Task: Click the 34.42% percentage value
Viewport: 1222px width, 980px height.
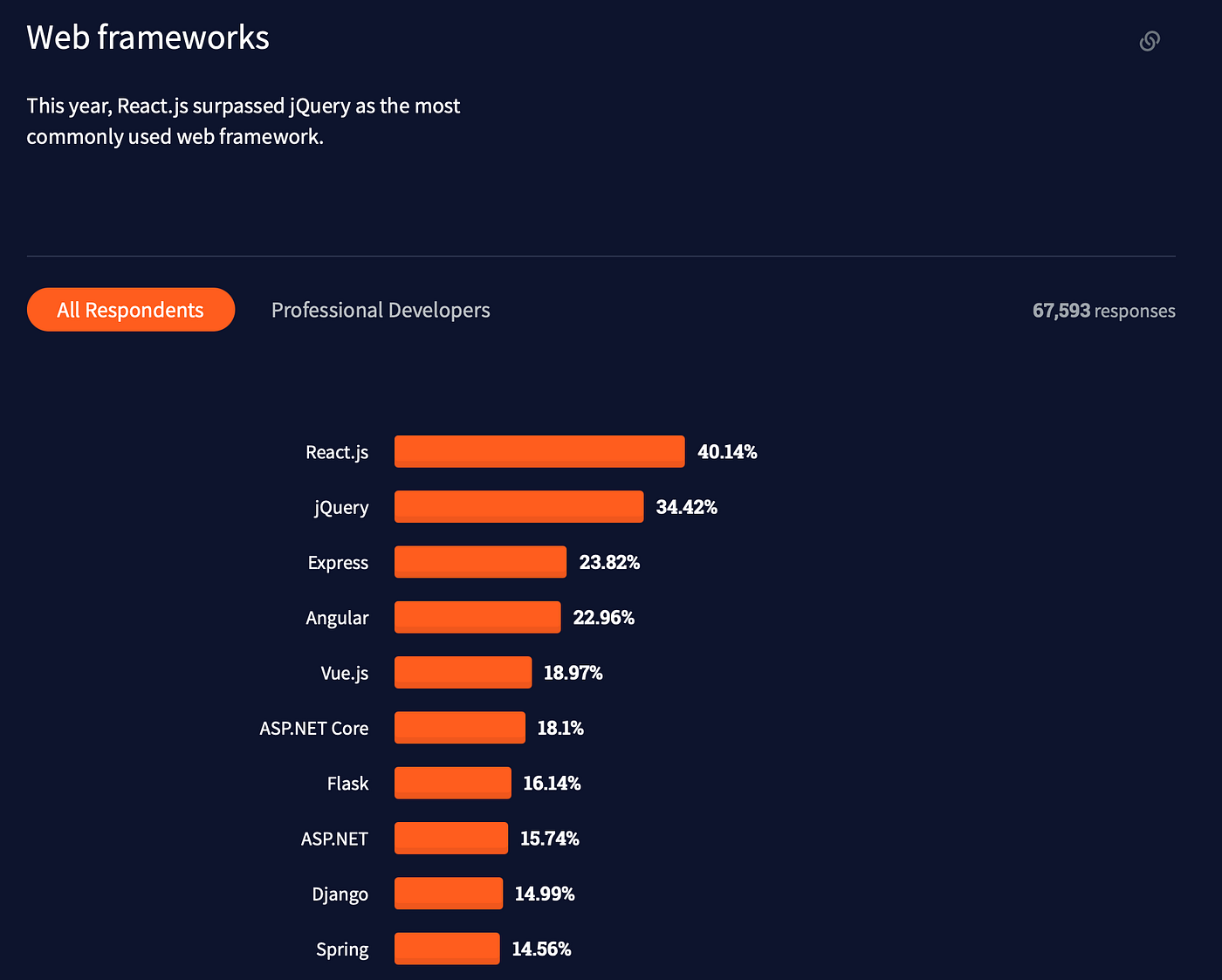Action: pyautogui.click(x=686, y=506)
